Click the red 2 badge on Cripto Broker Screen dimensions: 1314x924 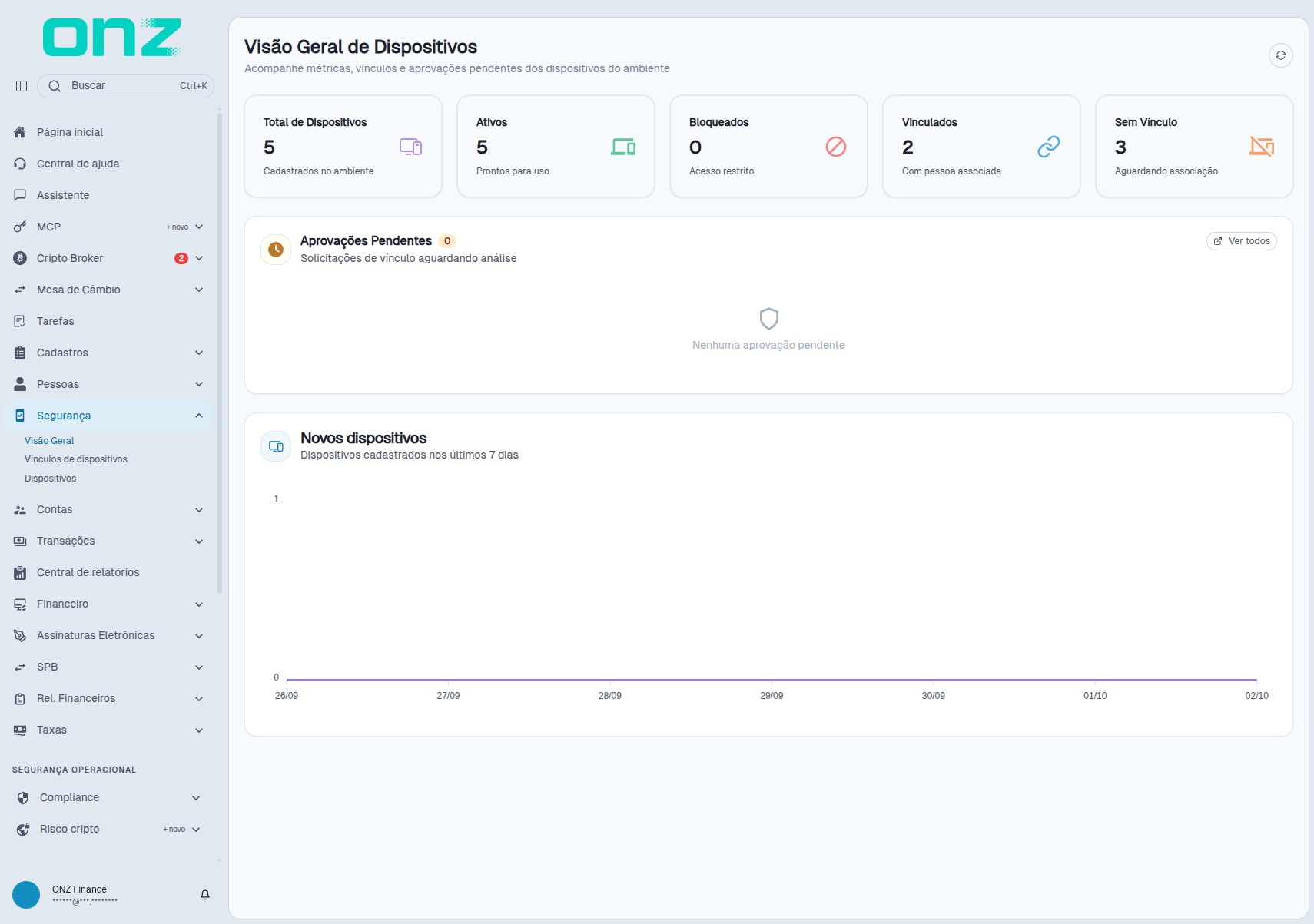(181, 258)
